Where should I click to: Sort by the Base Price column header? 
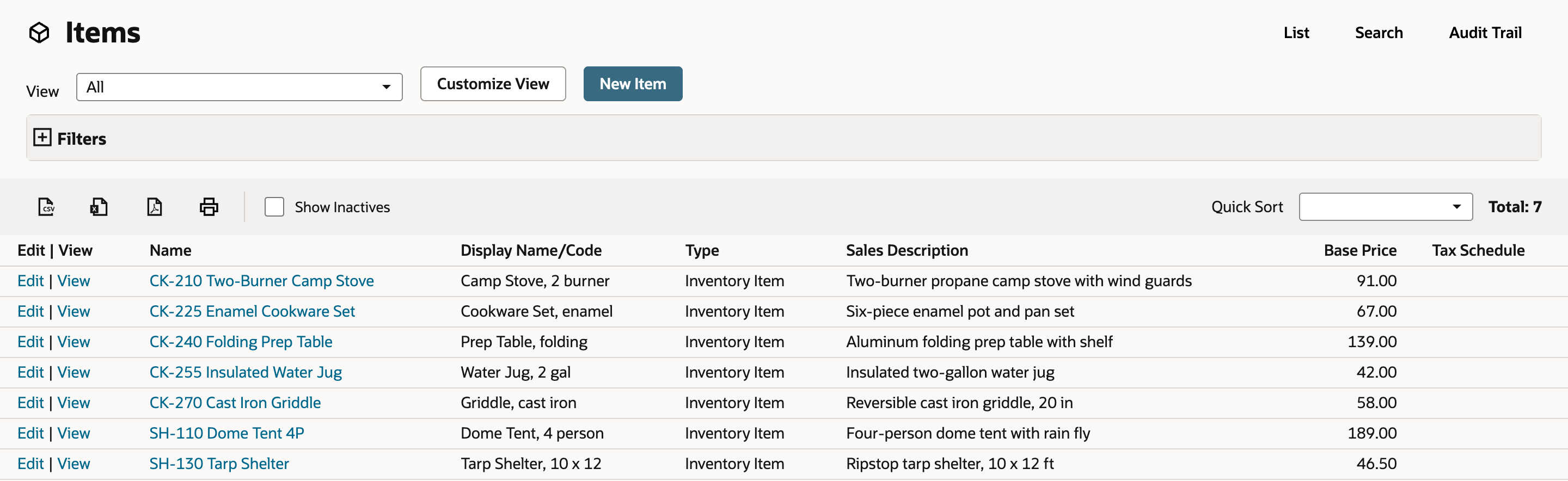click(1360, 250)
